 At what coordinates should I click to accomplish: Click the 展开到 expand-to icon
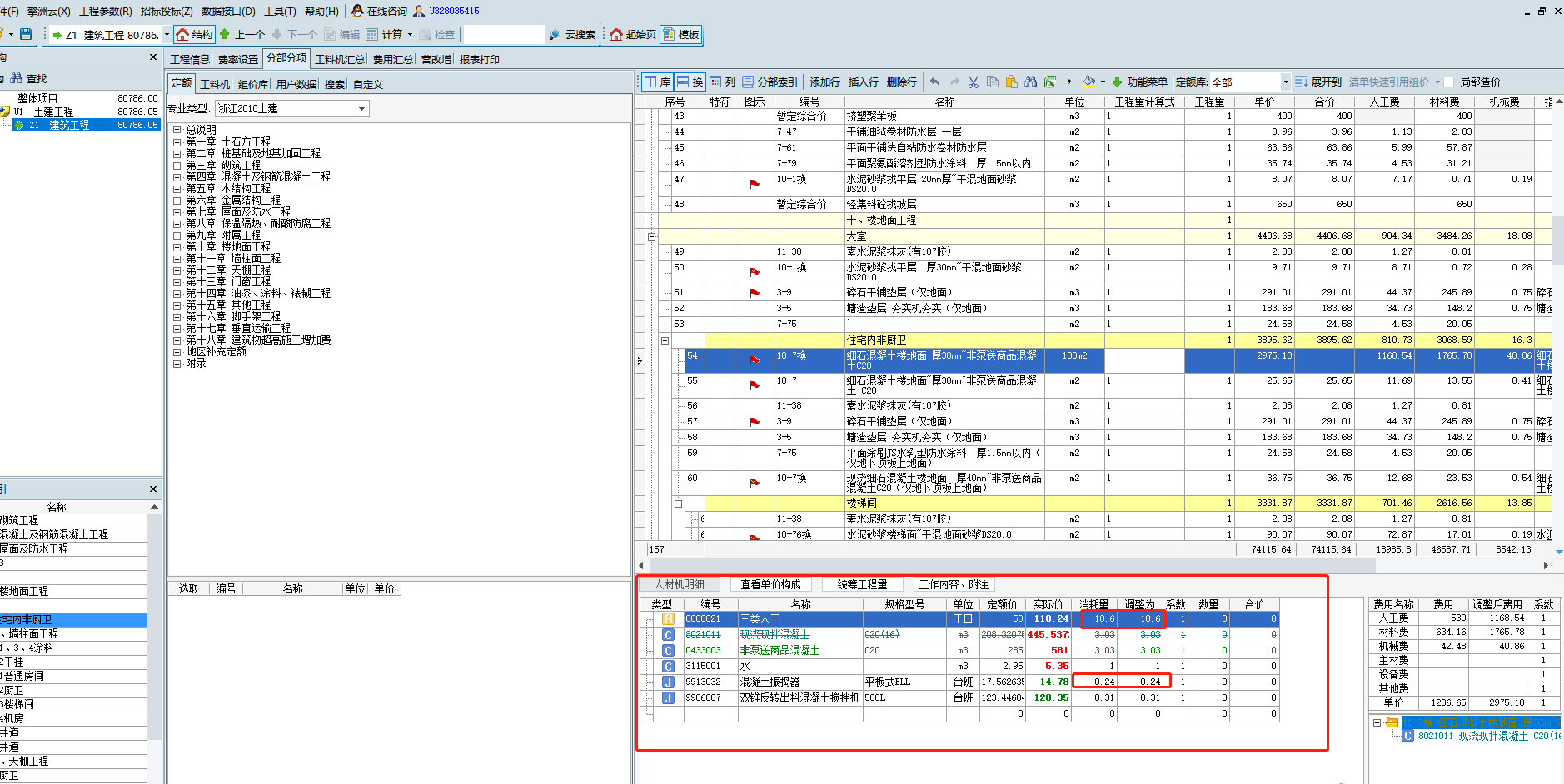coord(1301,82)
